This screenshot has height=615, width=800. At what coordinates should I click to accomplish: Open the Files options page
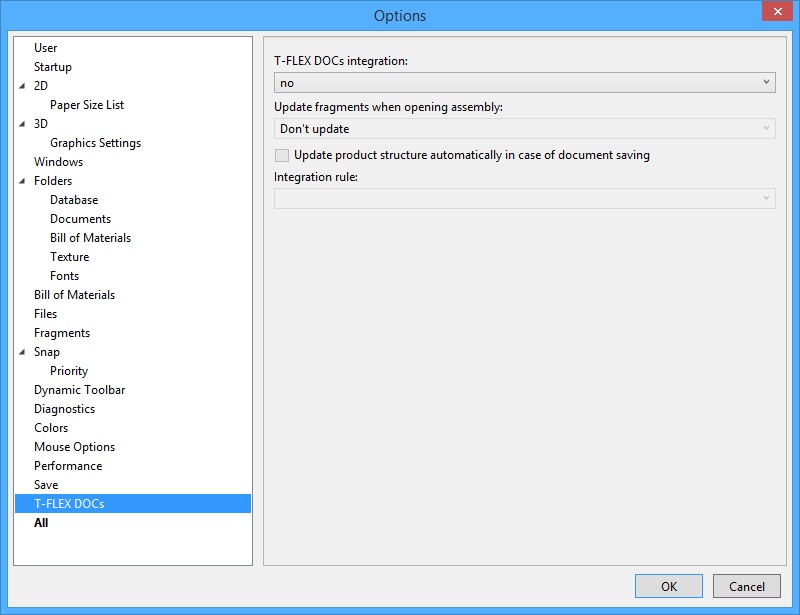[45, 314]
